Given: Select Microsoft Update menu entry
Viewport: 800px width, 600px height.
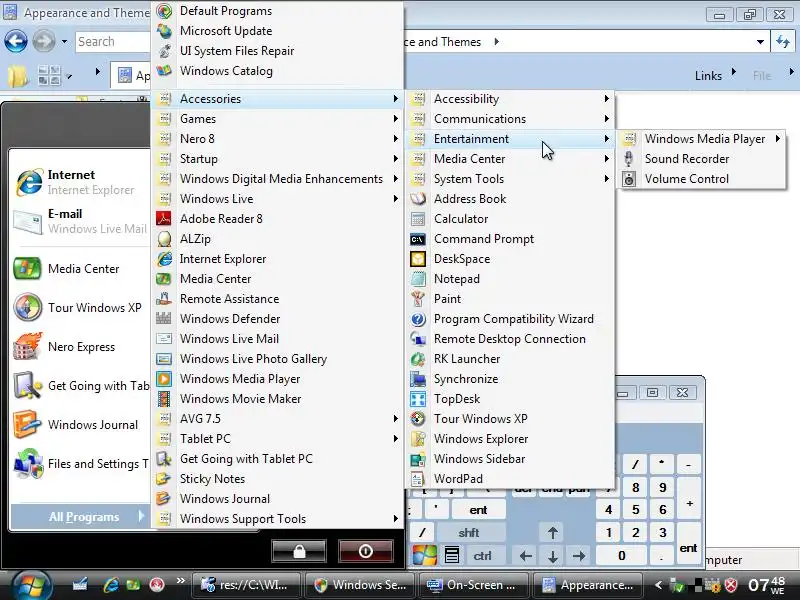Looking at the screenshot, I should (278, 31).
